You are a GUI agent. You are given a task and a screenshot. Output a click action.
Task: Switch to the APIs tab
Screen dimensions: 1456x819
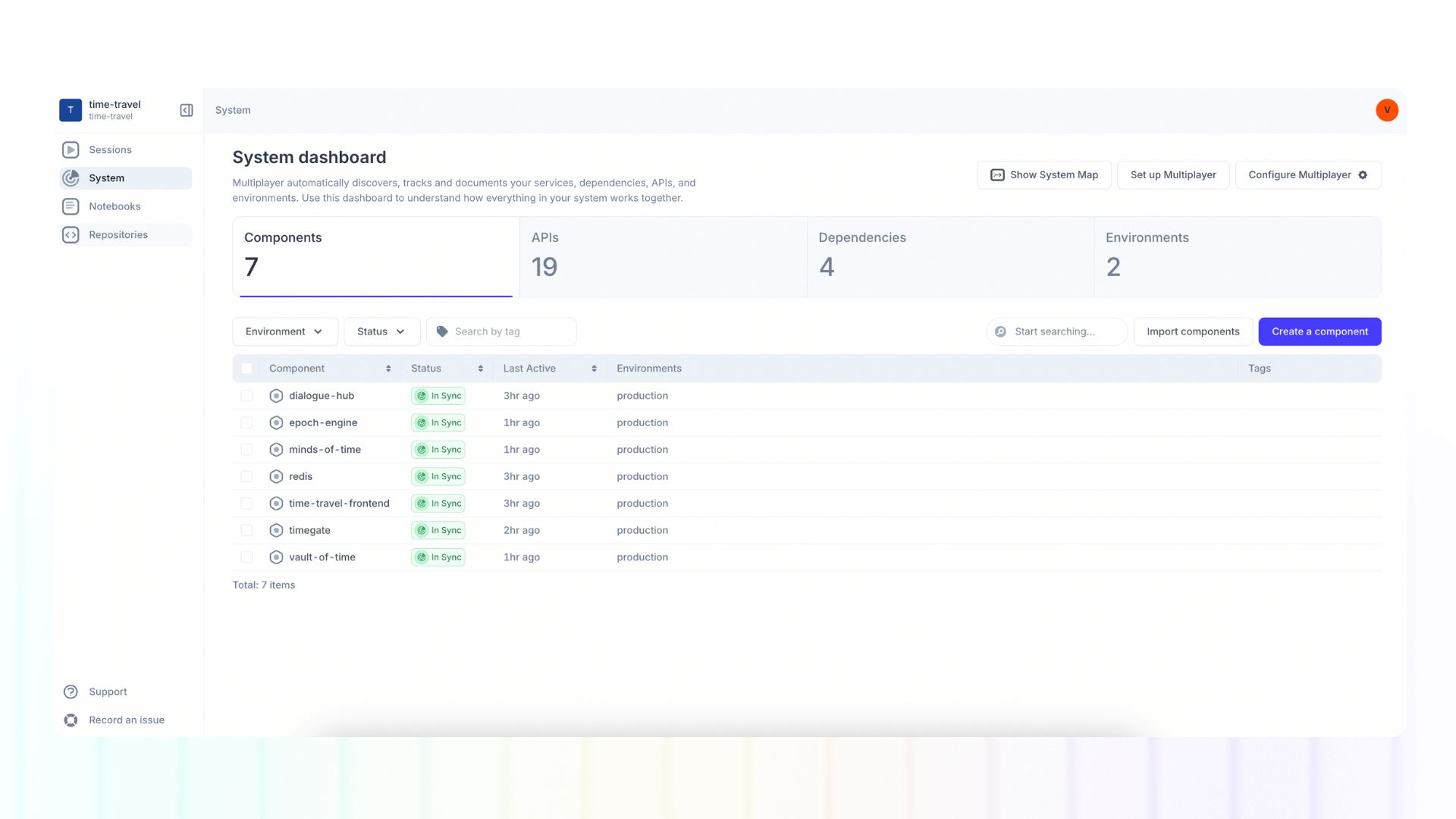pos(662,257)
